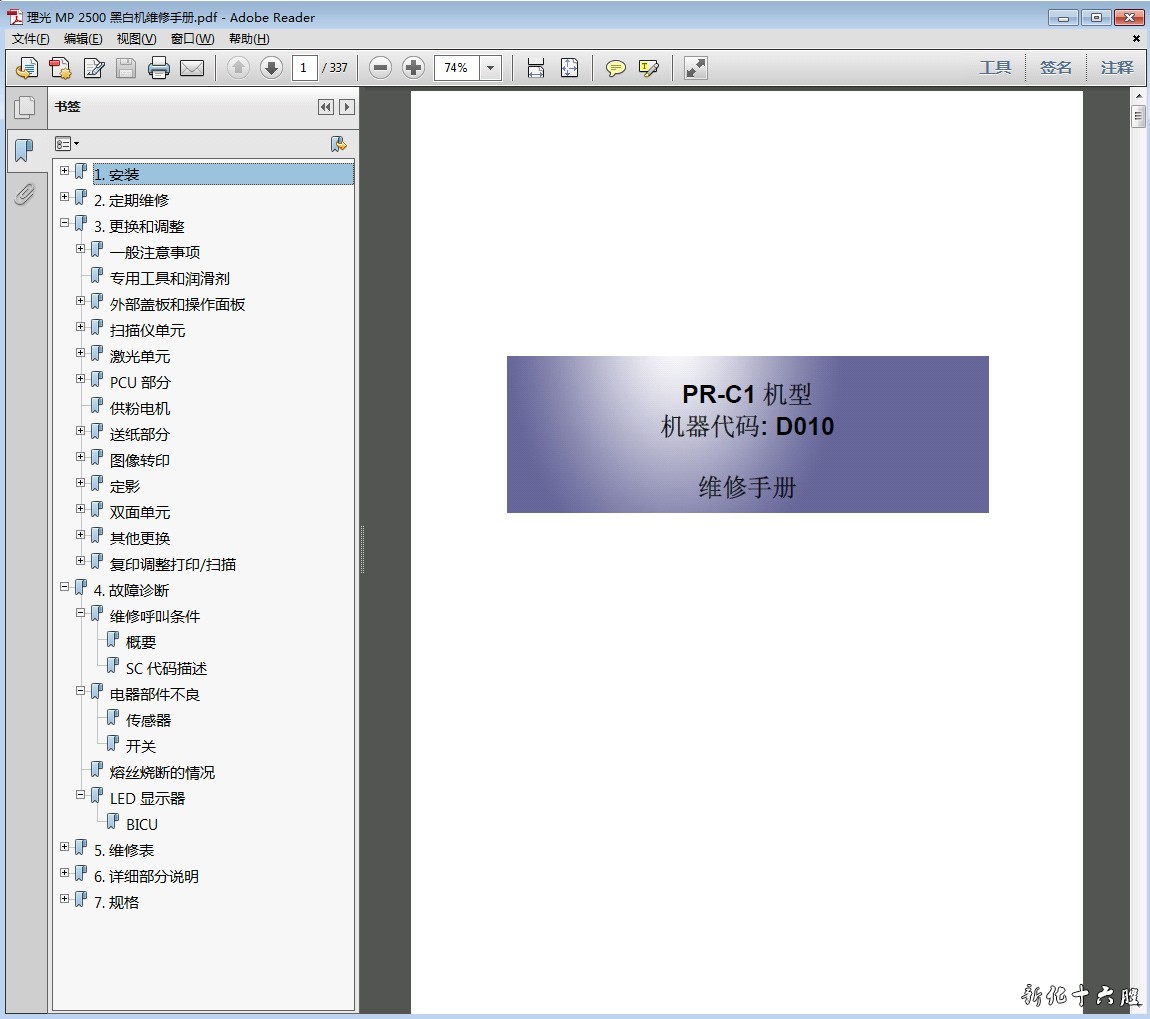This screenshot has height=1019, width=1150.
Task: Select the highlight text tool
Action: [x=649, y=68]
